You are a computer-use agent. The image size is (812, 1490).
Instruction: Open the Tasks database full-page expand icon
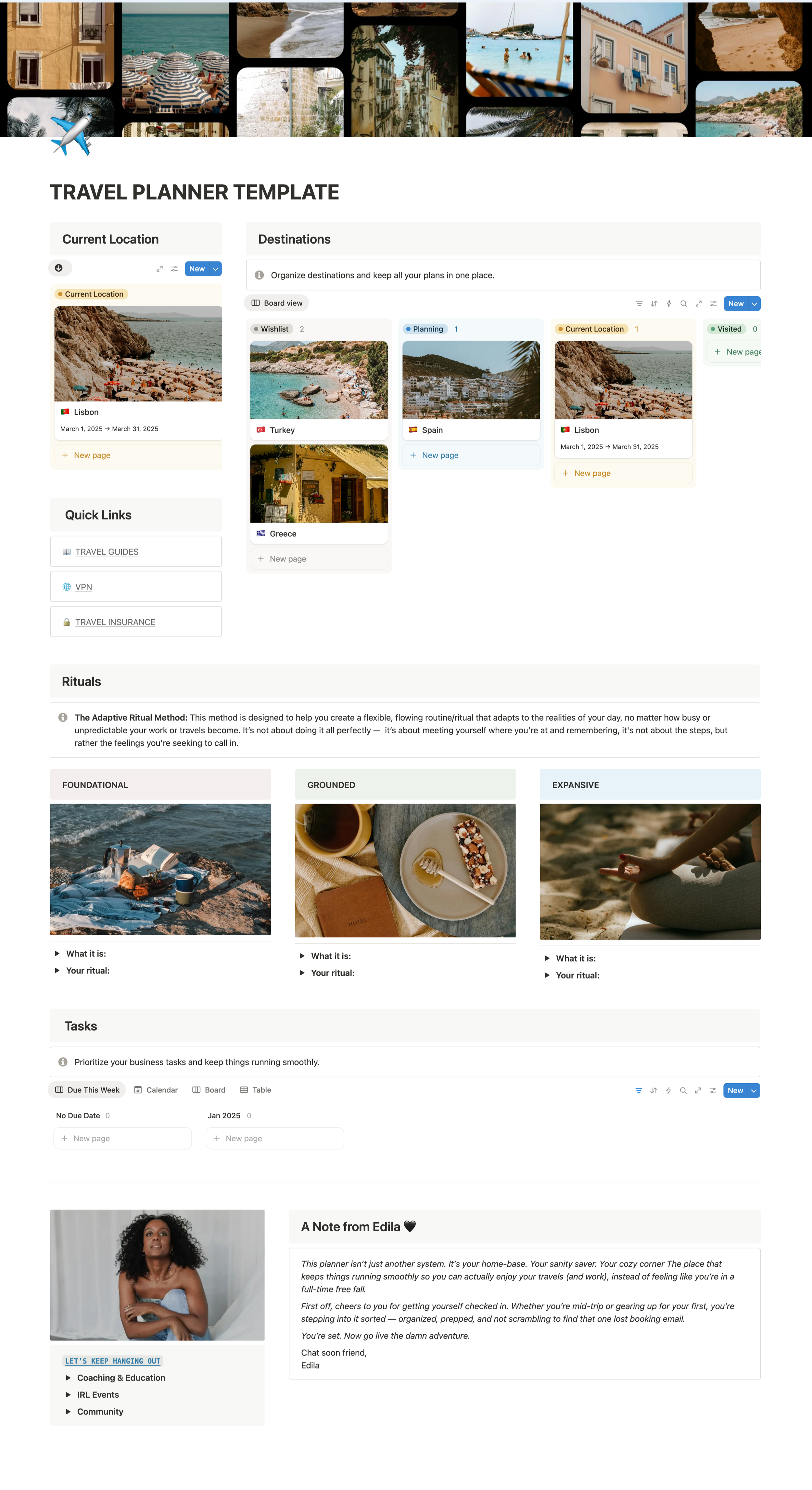click(698, 1090)
